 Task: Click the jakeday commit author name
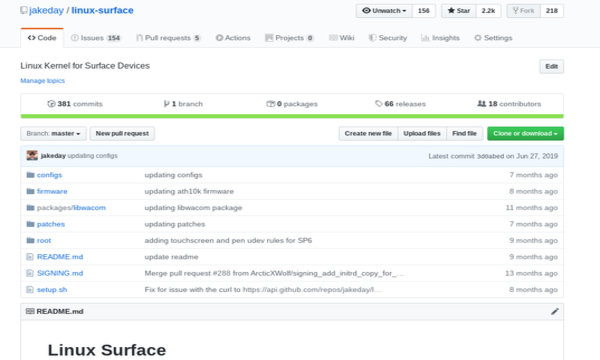53,156
